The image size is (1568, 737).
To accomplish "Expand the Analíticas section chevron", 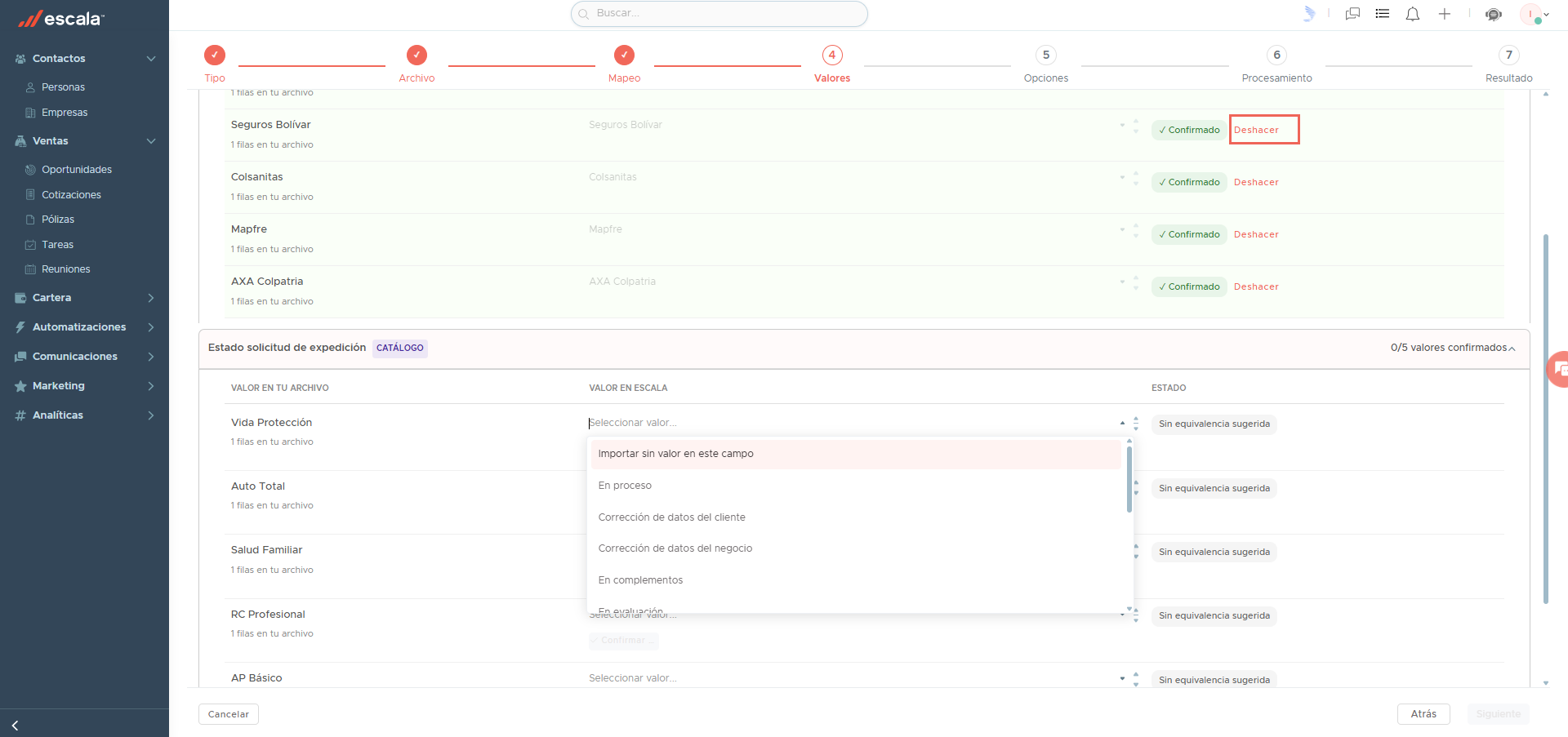I will 151,415.
